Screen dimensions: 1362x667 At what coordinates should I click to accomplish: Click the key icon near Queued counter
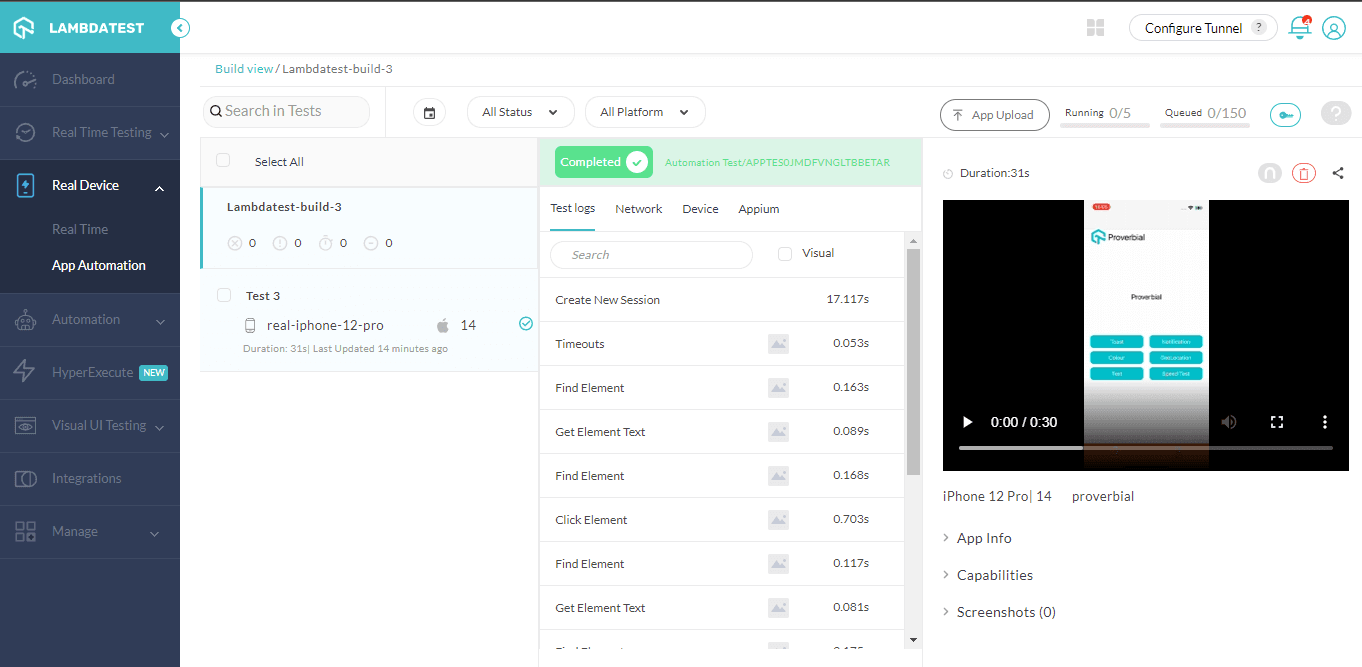(1285, 115)
